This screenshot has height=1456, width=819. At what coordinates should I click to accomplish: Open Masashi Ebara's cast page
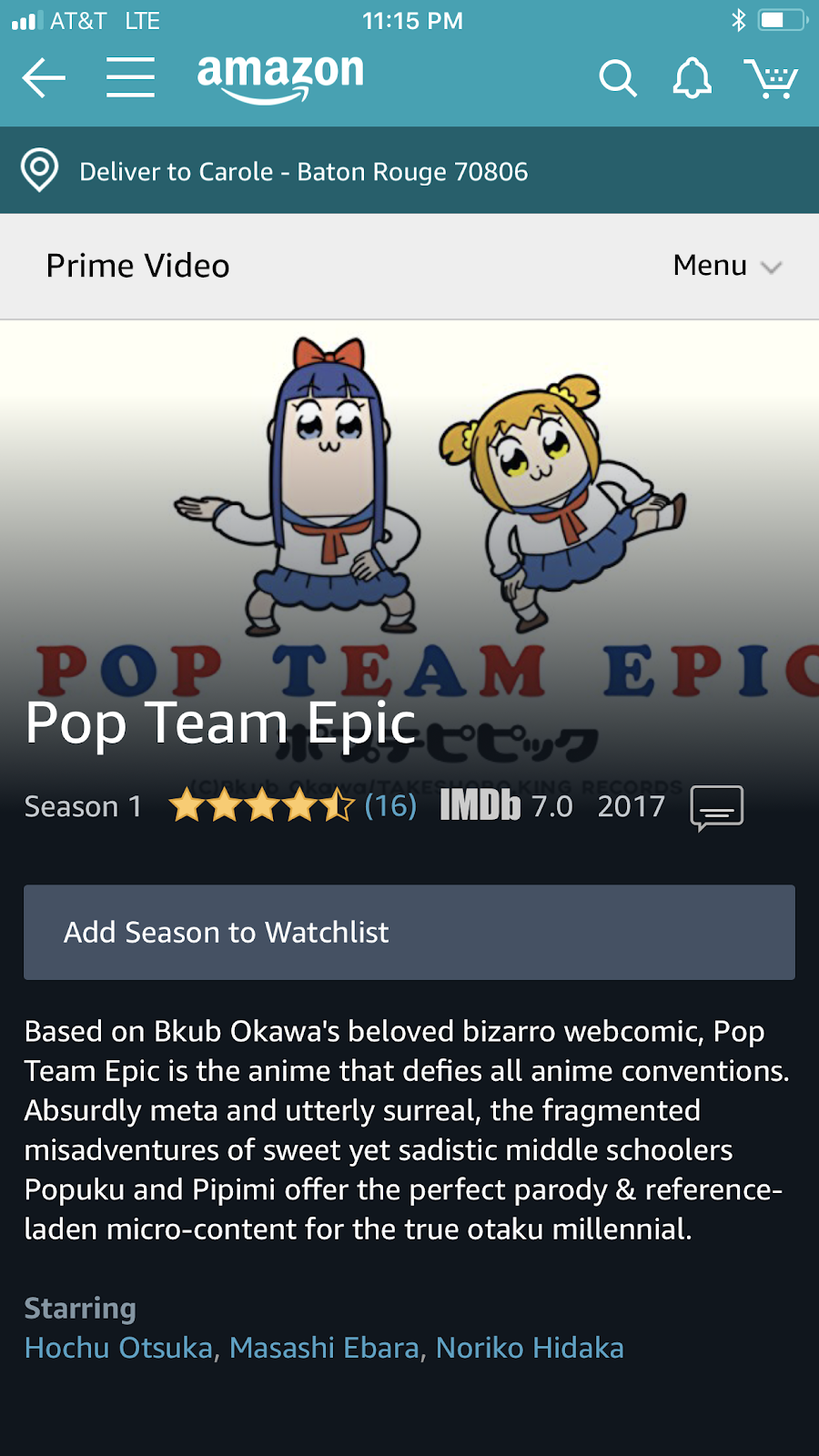[324, 1348]
